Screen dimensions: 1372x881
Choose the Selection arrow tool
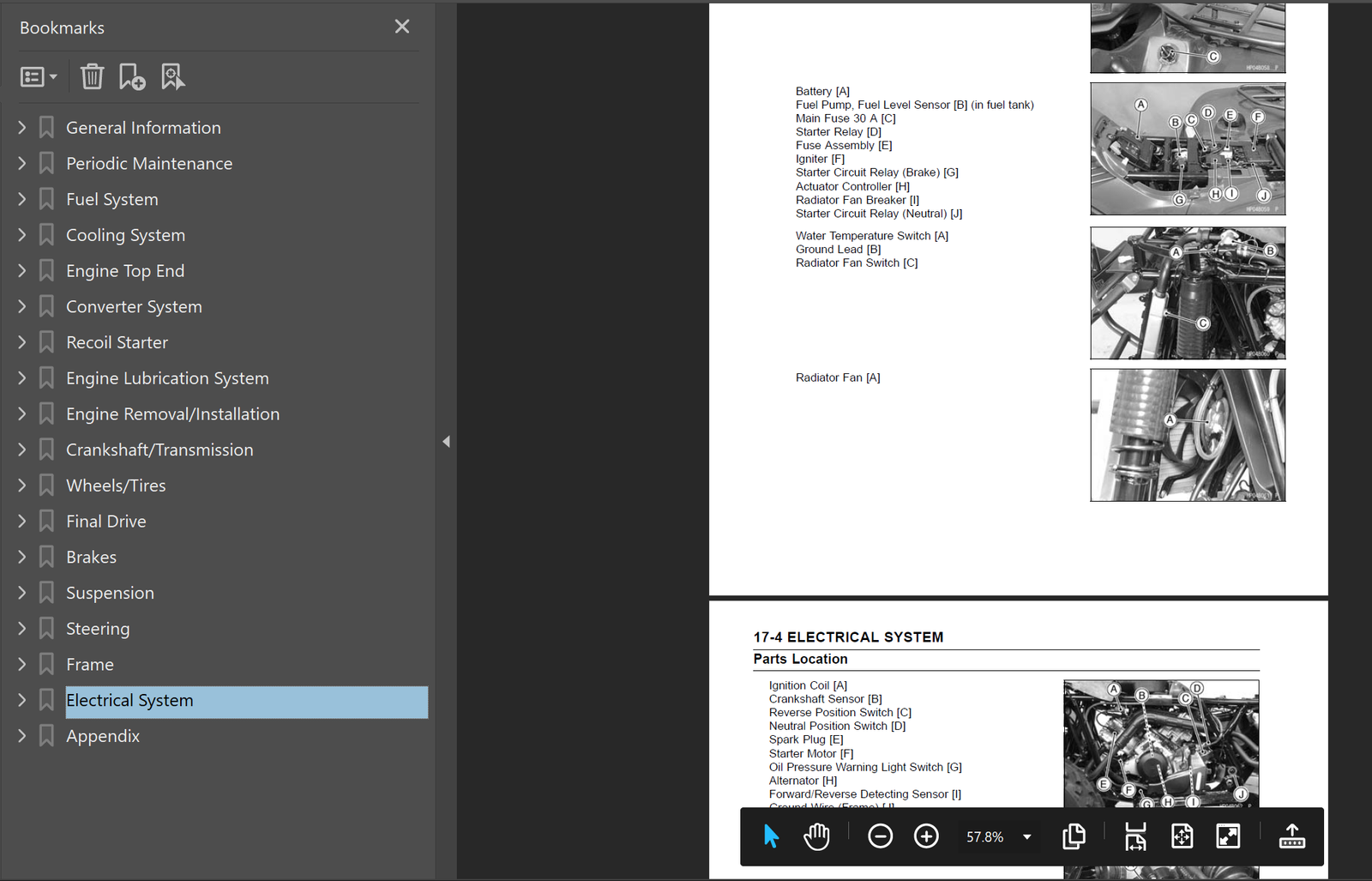click(771, 836)
